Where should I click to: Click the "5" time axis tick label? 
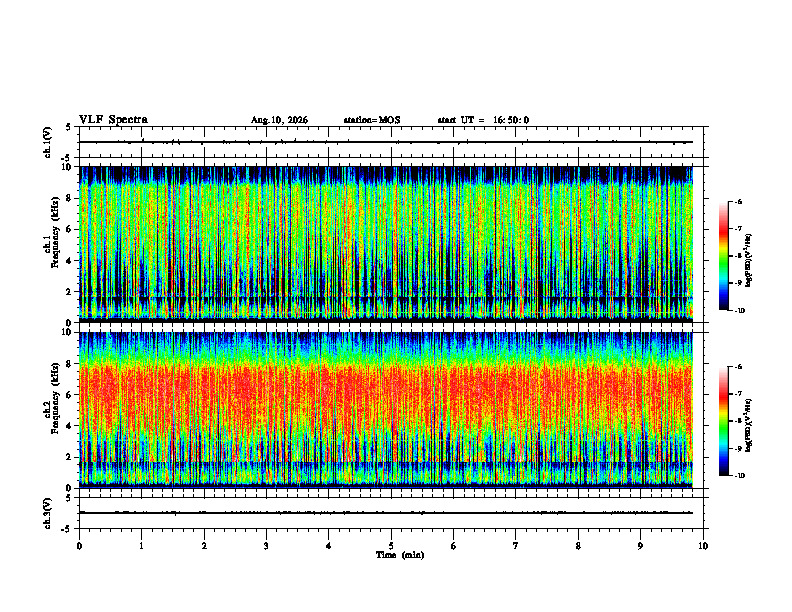(391, 546)
